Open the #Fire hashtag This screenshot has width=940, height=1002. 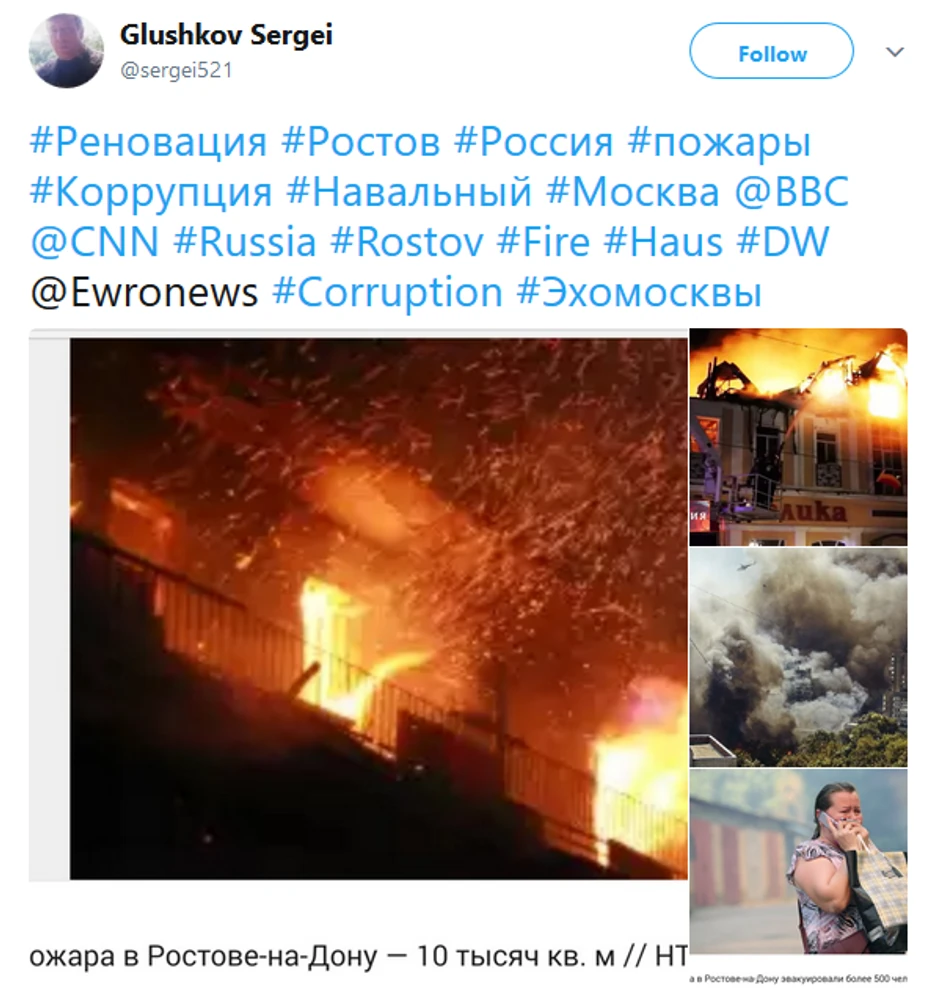pyautogui.click(x=543, y=242)
